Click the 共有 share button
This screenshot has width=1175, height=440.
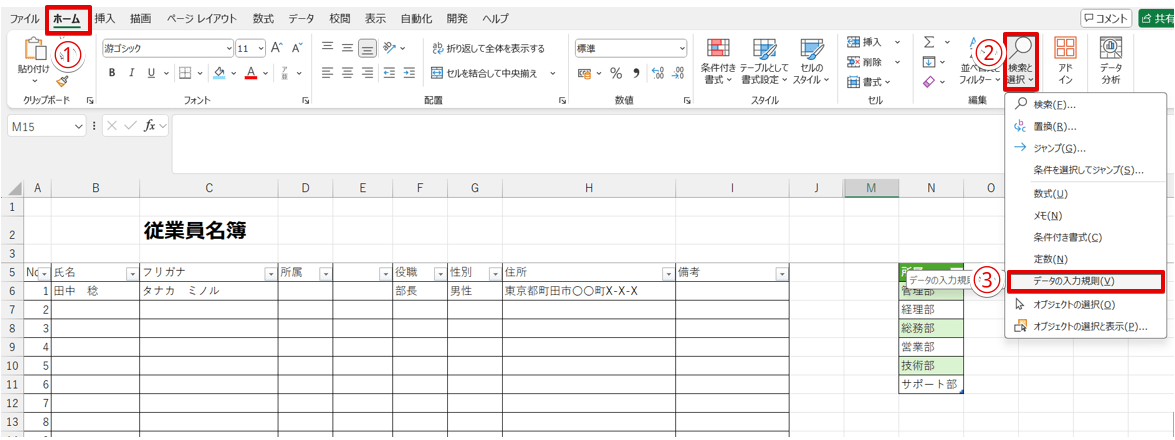[1156, 19]
